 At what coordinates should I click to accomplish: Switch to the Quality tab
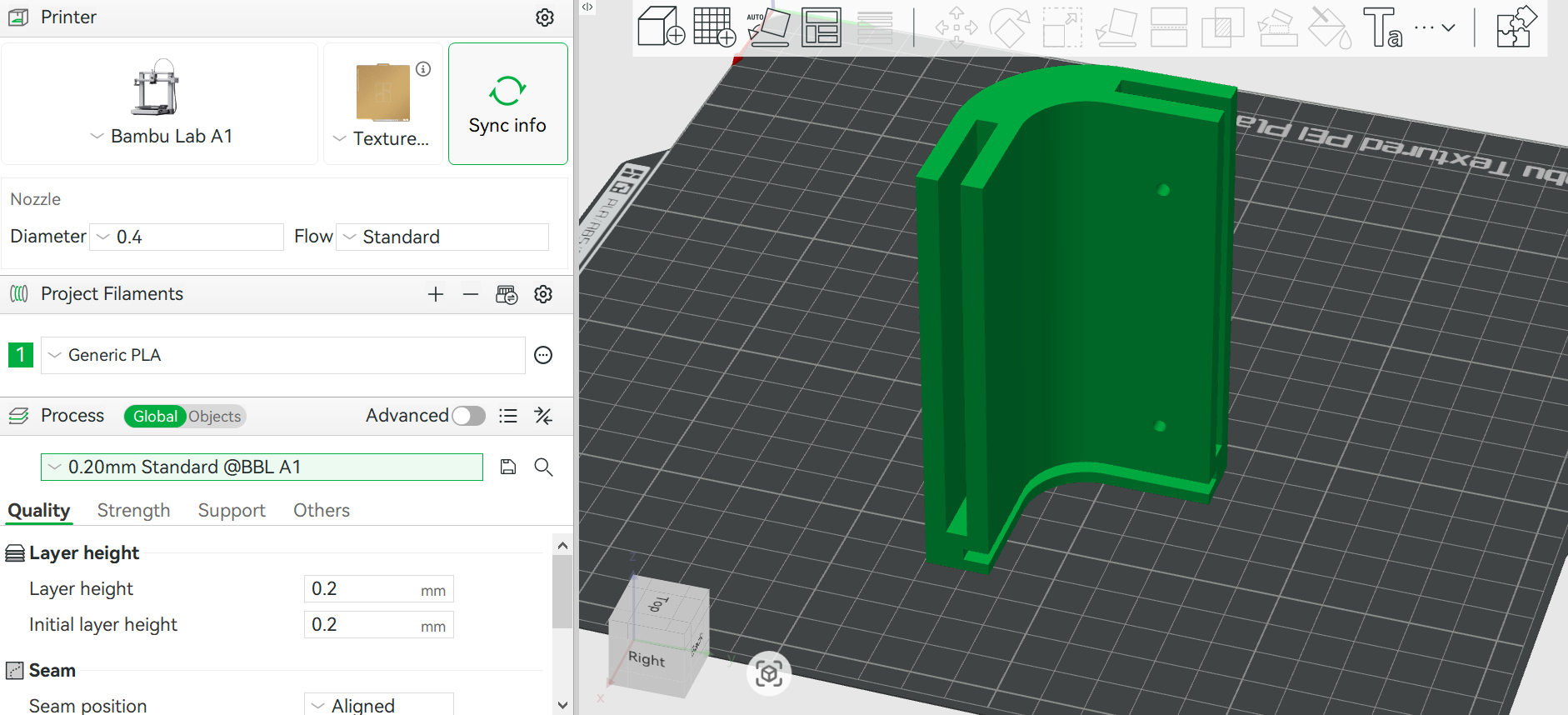point(39,510)
